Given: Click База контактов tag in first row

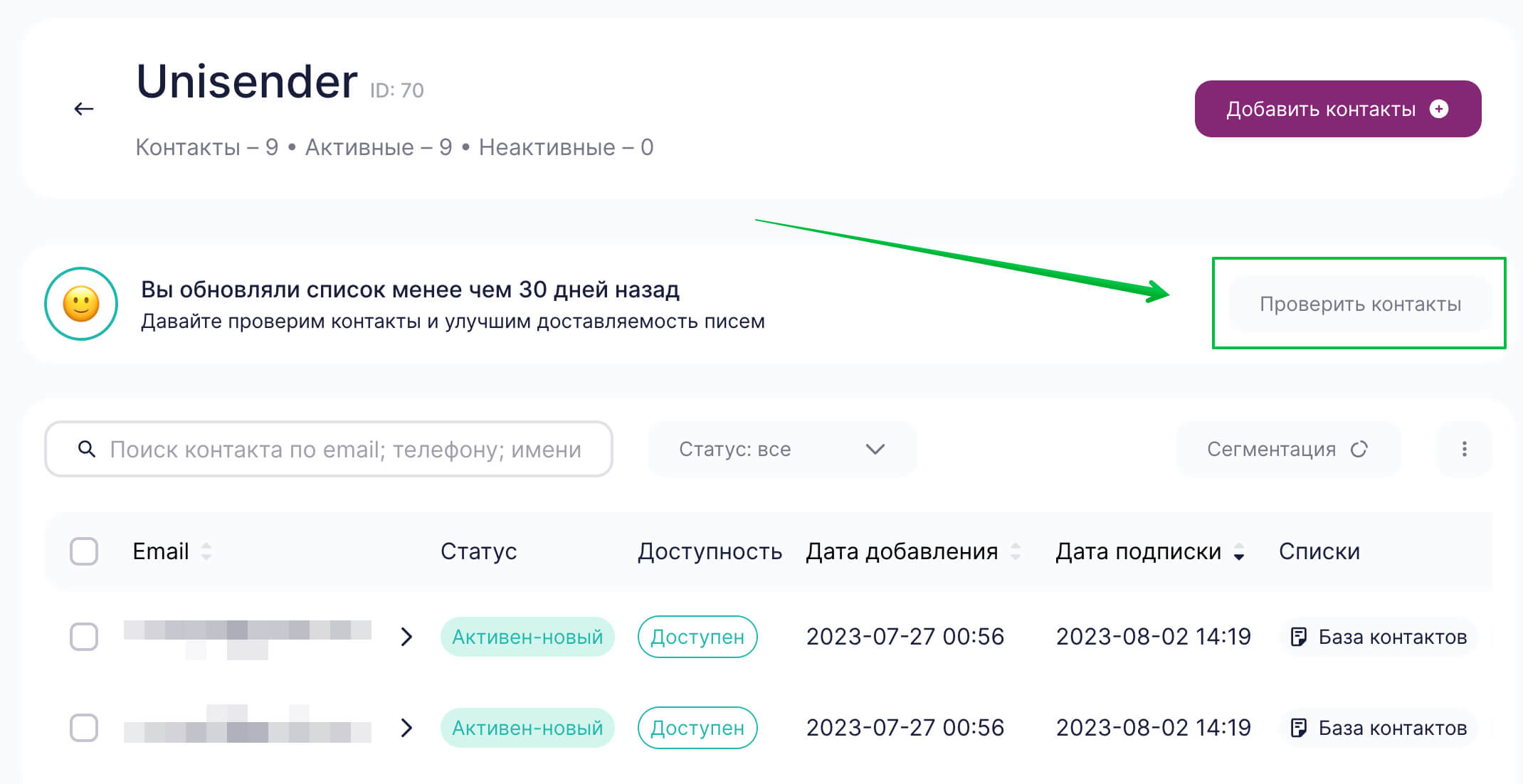Looking at the screenshot, I should pyautogui.click(x=1379, y=637).
